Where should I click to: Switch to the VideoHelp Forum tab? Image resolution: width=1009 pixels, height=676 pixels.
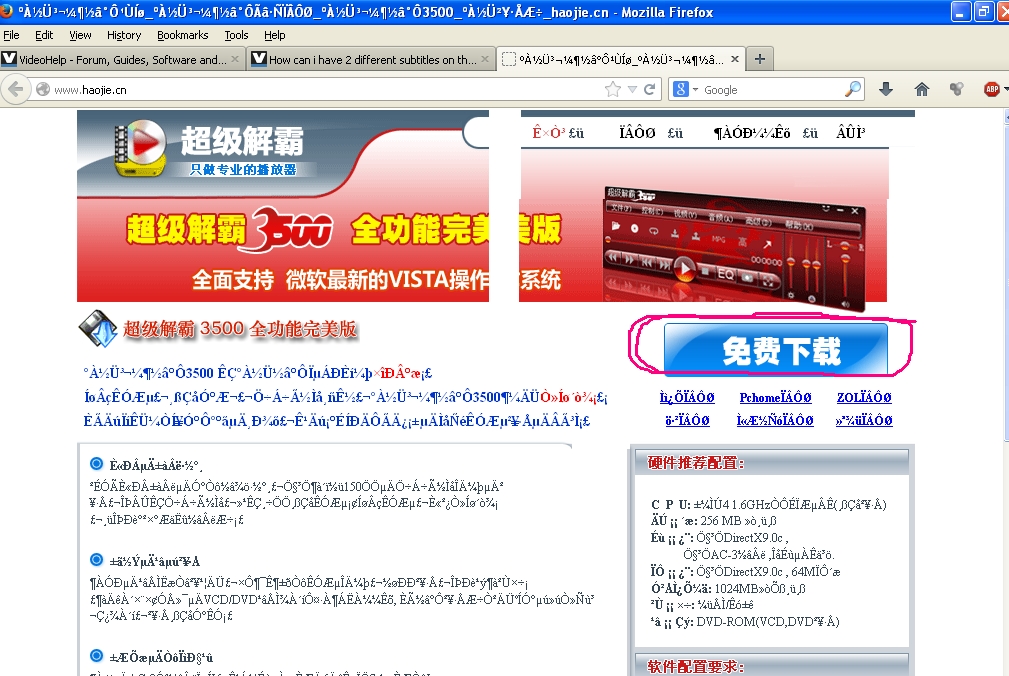tap(122, 59)
